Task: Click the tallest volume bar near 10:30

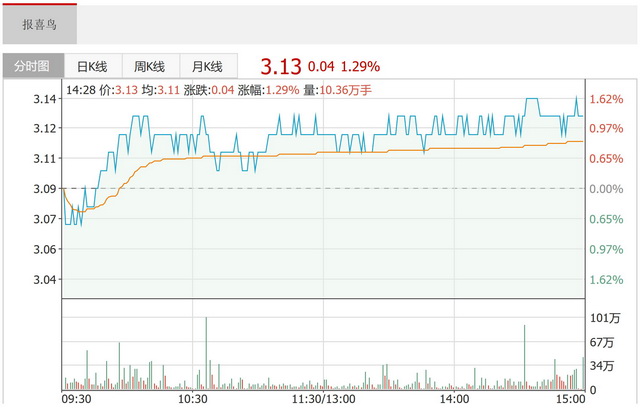Action: click(x=206, y=350)
